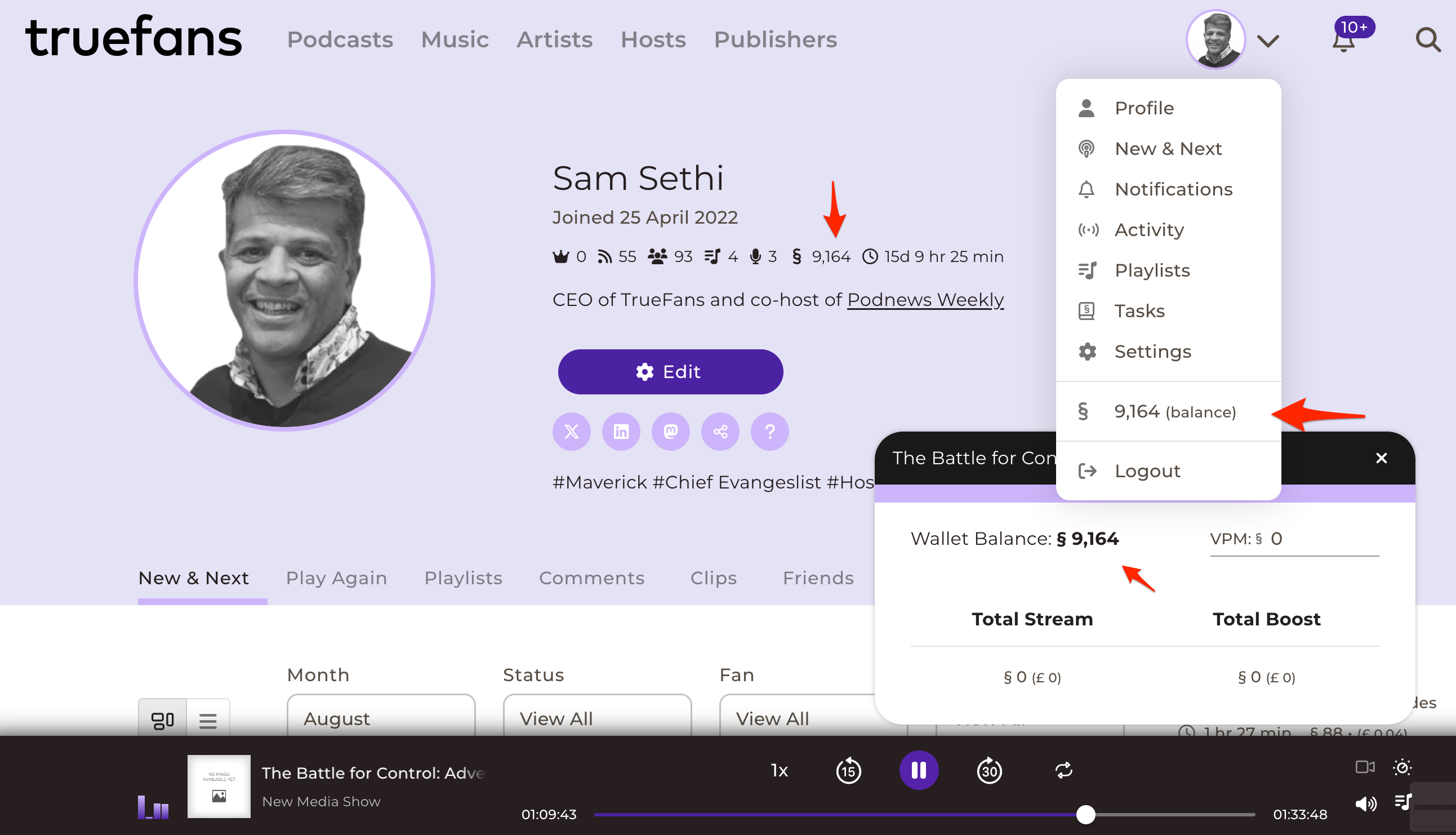Go to Hosts in top navigation
The width and height of the screenshot is (1456, 835).
tap(653, 39)
